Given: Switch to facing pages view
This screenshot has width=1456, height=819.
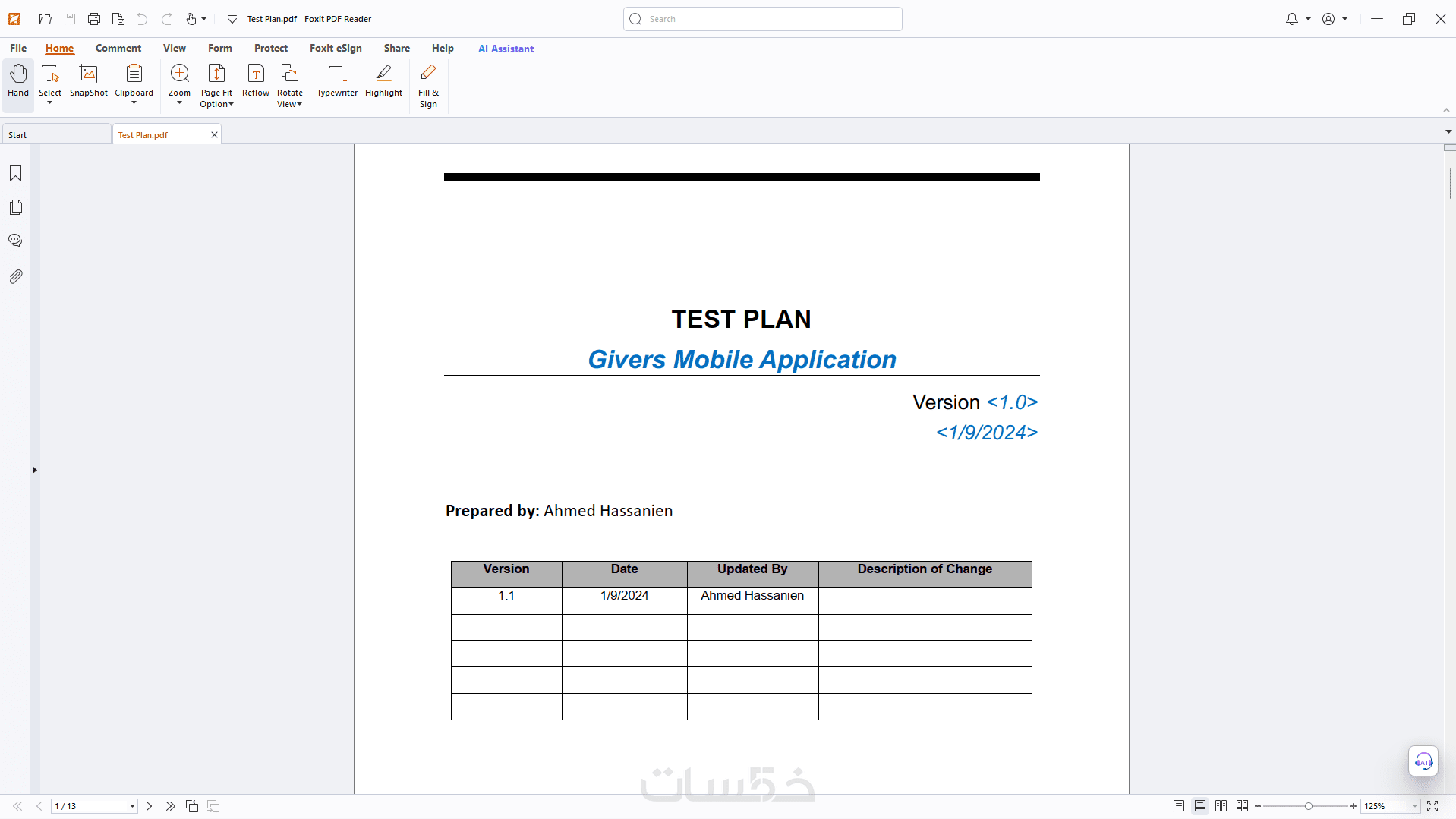Looking at the screenshot, I should tap(1221, 806).
